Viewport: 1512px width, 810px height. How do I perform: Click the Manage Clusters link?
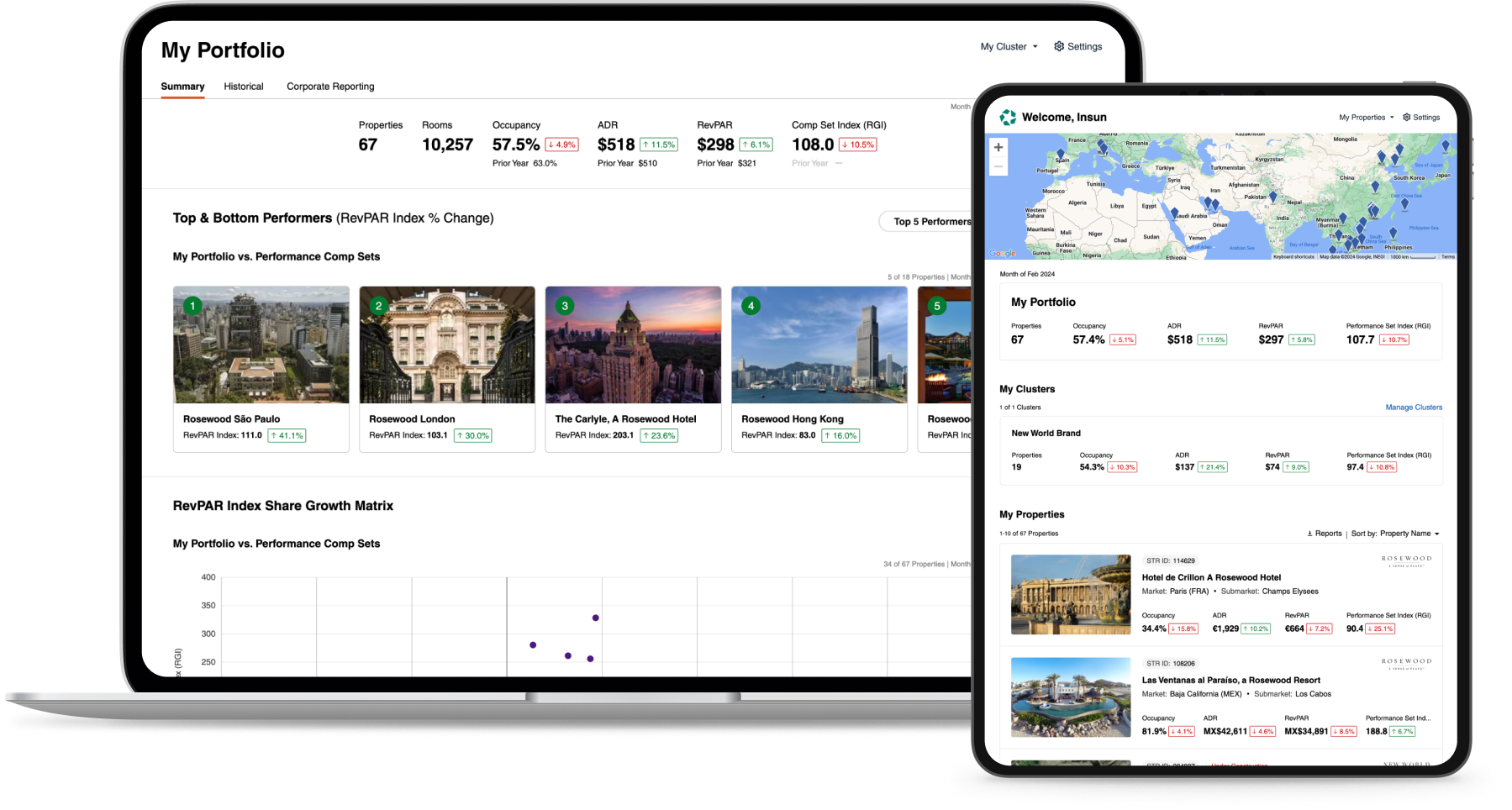tap(1414, 408)
